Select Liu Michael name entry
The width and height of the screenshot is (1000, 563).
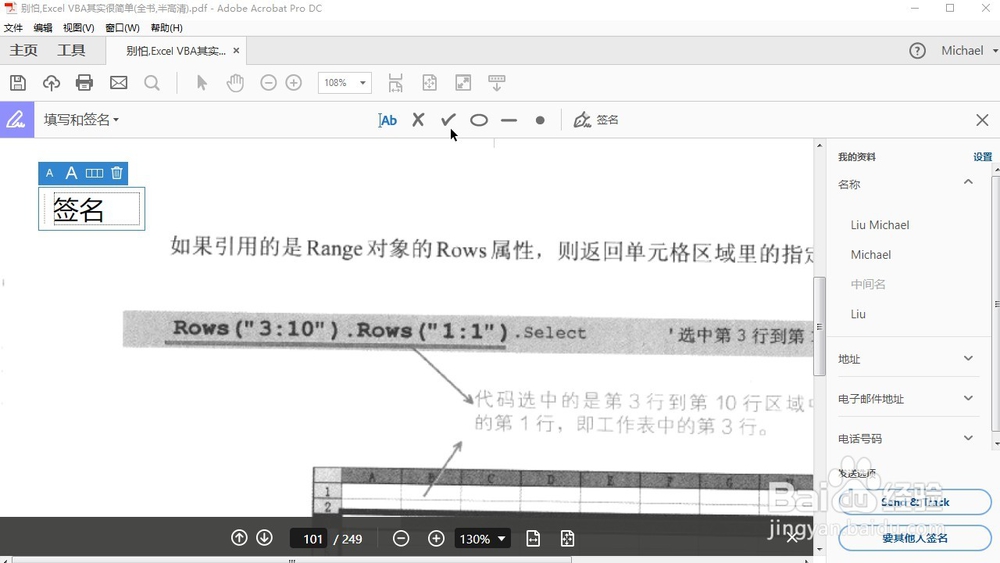[879, 225]
